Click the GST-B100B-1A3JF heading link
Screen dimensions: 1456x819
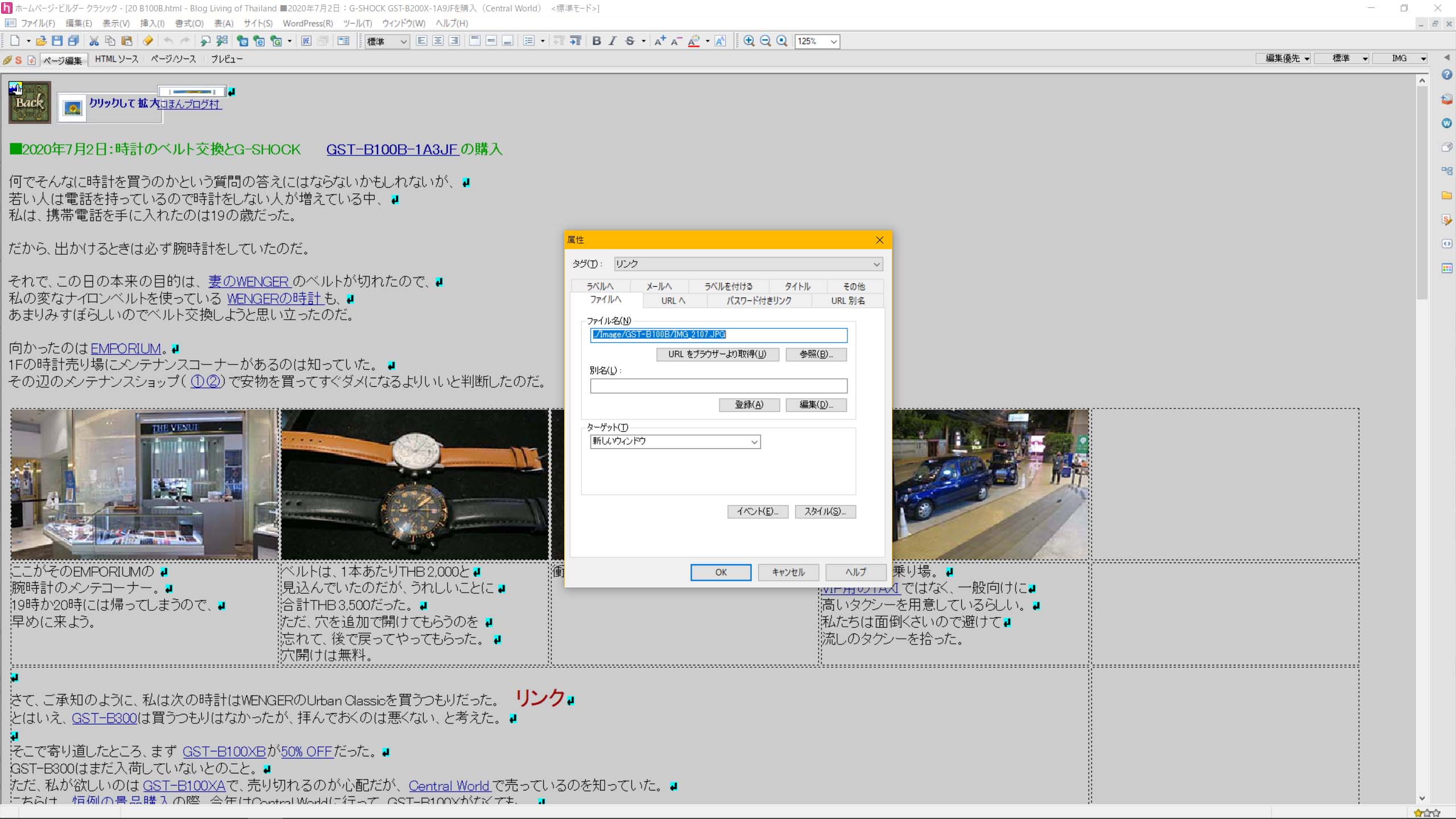click(x=392, y=150)
